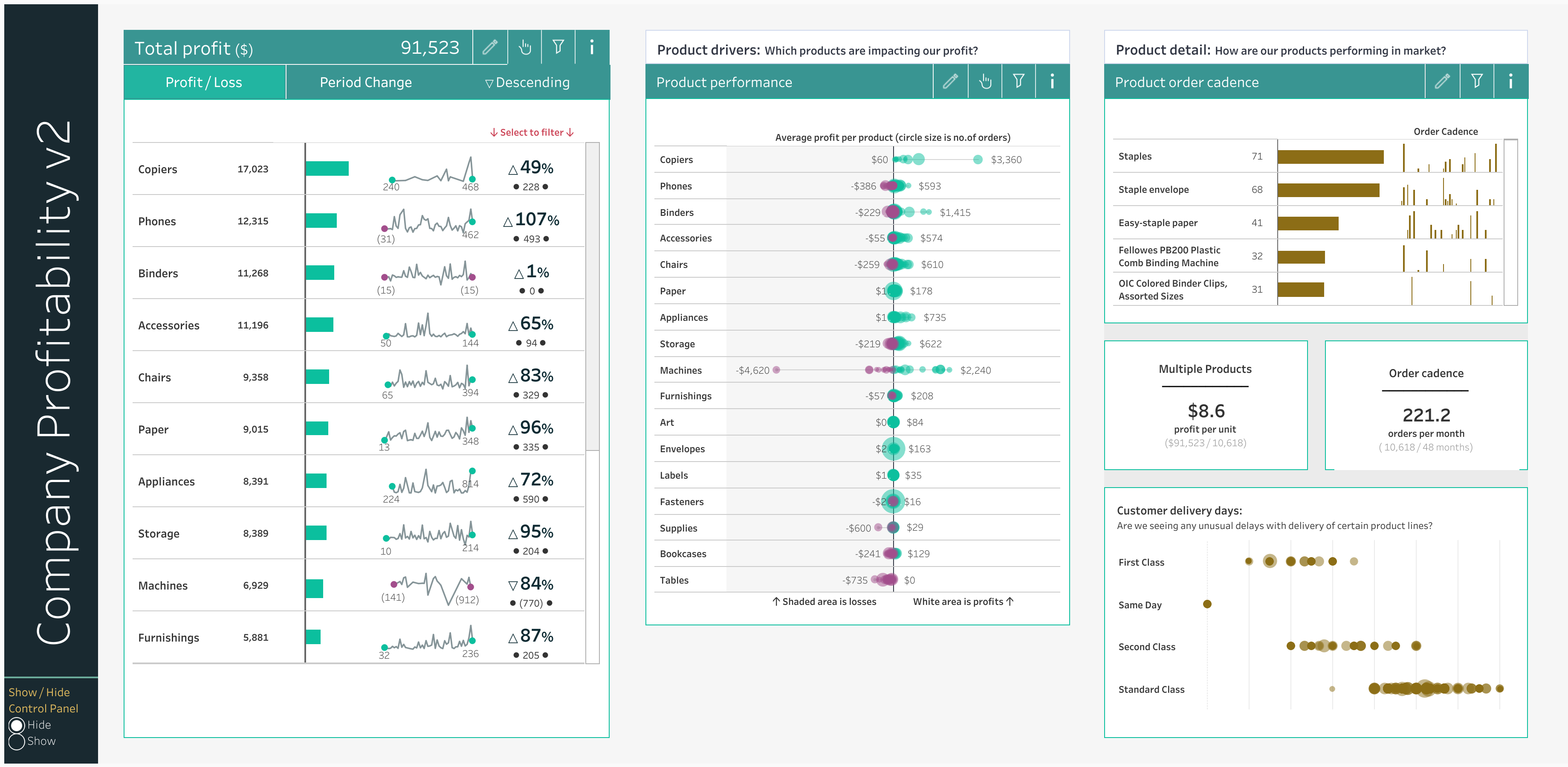Click the Staples order count bar
1568x767 pixels.
(x=1330, y=157)
